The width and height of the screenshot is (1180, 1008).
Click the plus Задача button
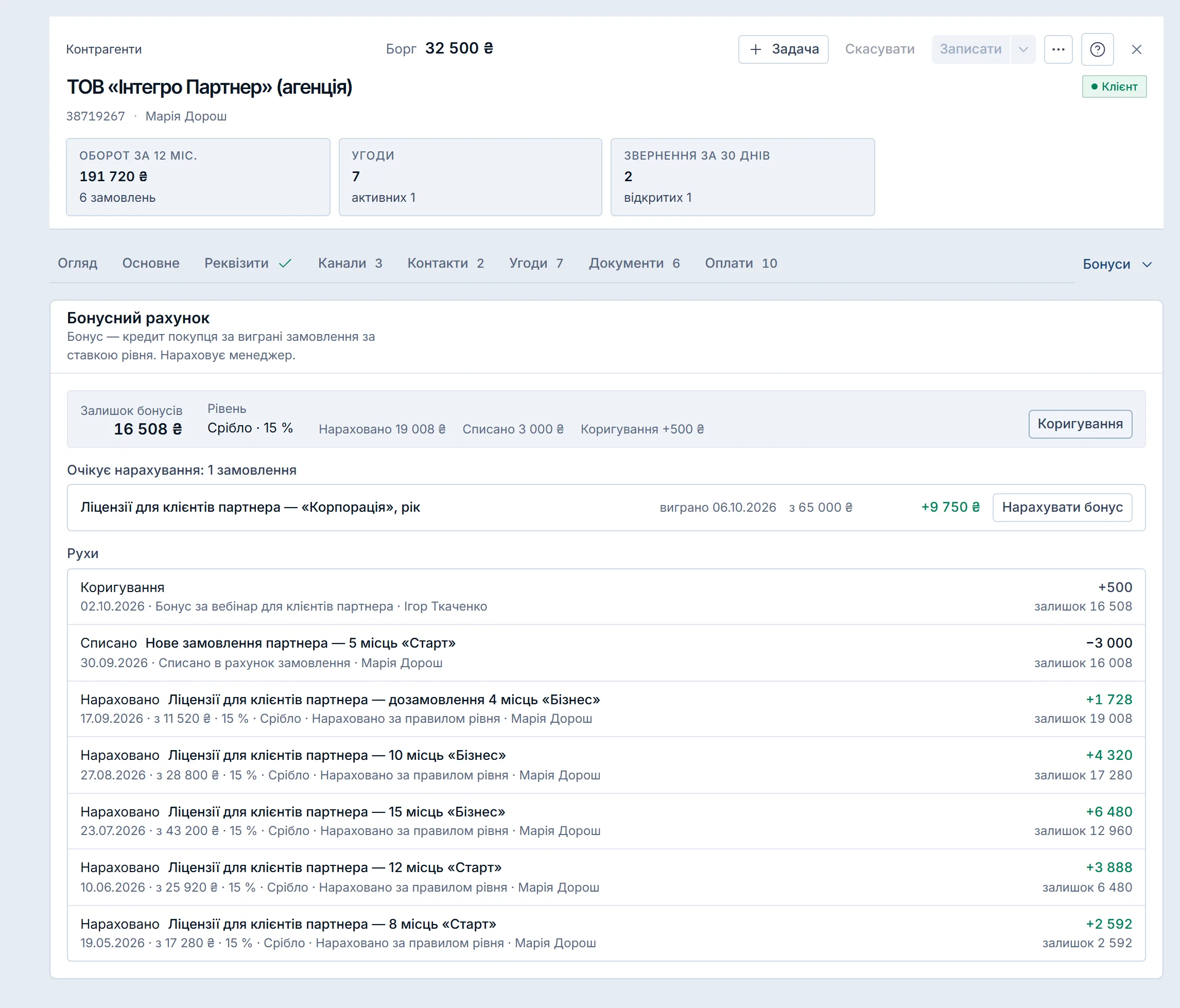(x=783, y=49)
